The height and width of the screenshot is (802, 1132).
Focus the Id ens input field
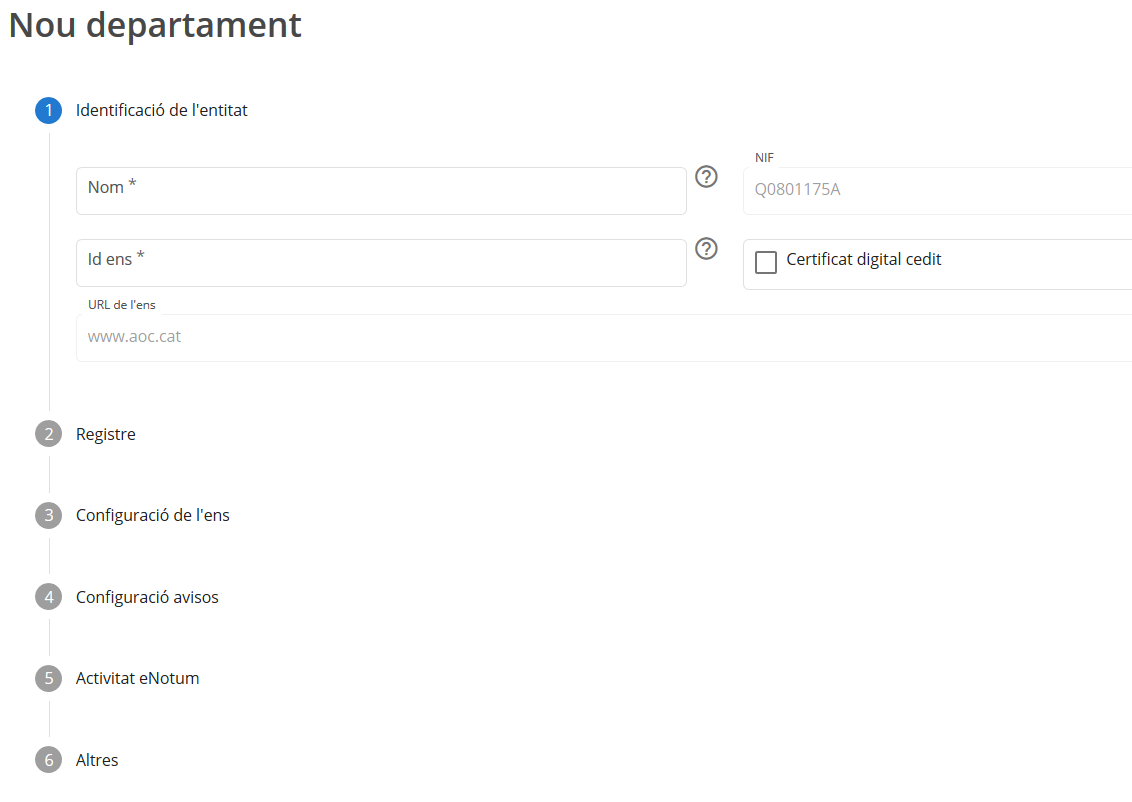pos(381,263)
